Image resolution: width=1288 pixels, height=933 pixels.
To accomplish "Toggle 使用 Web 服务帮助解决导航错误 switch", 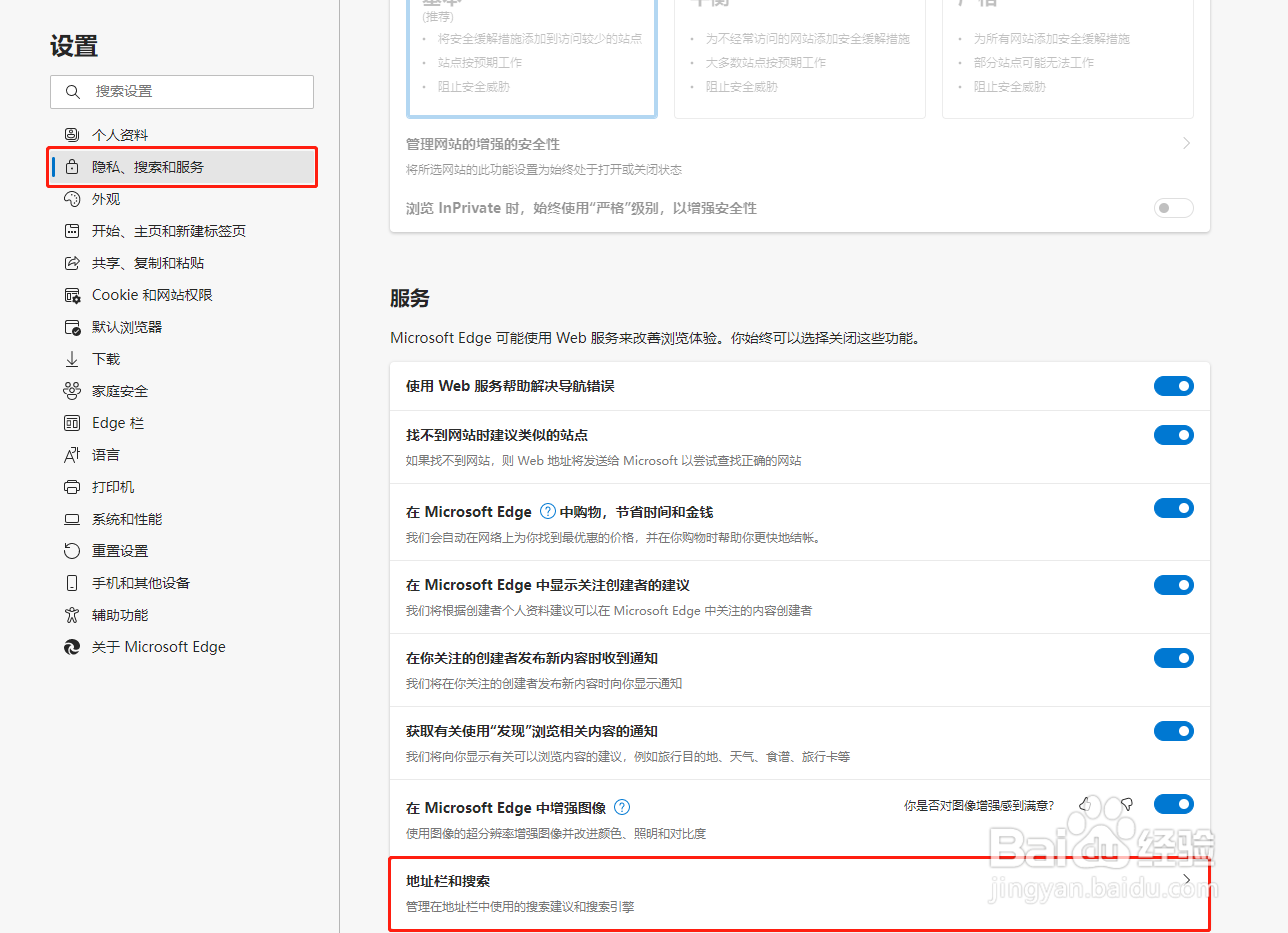I will [1174, 386].
